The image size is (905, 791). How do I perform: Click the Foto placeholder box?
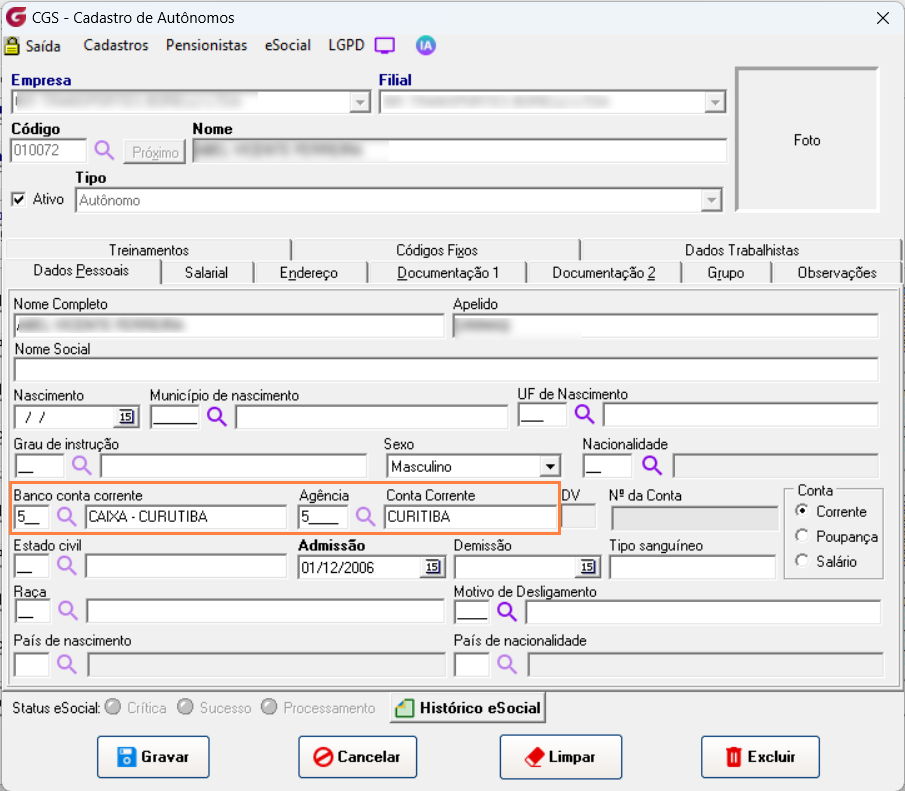tap(807, 140)
